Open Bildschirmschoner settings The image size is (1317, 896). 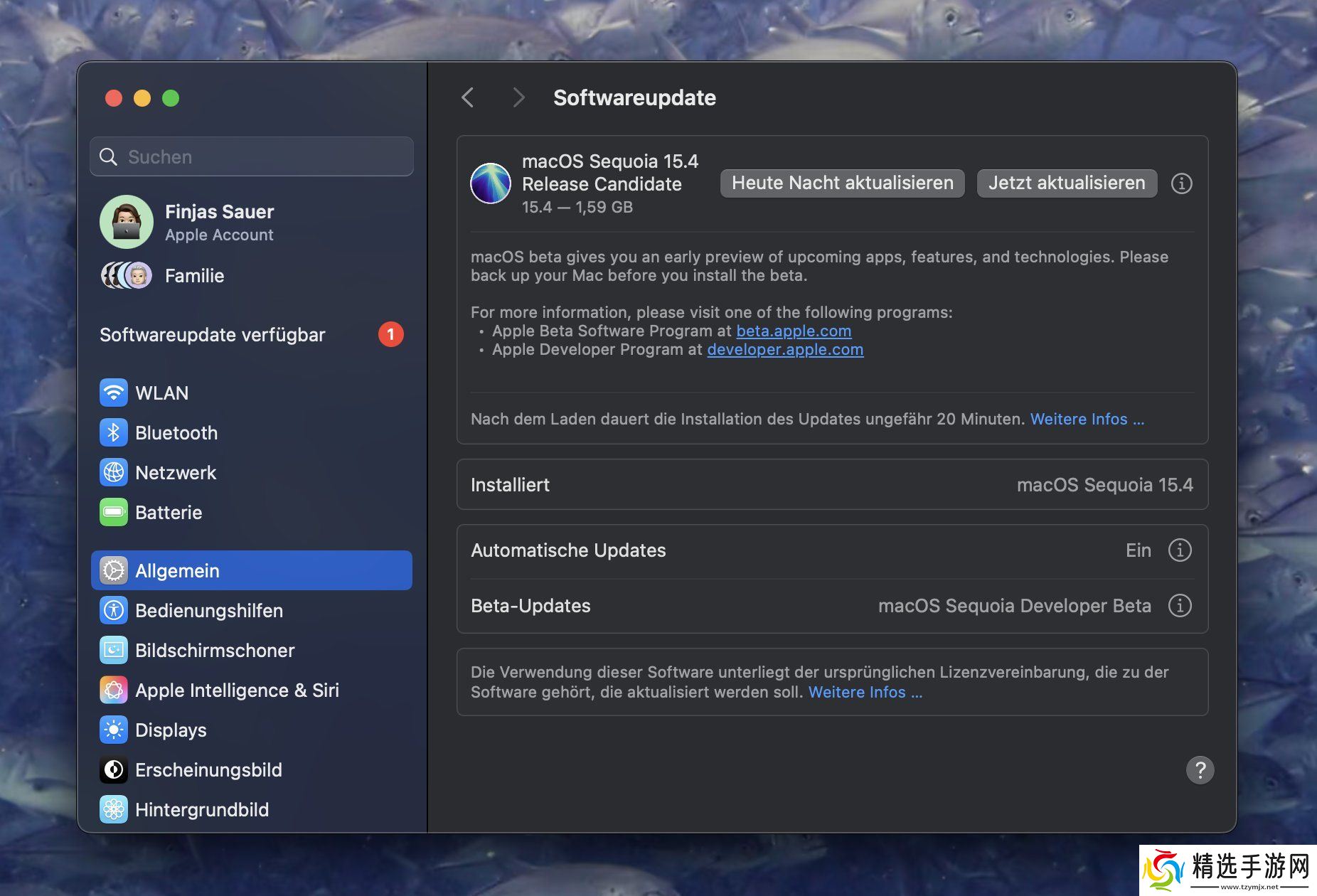(214, 650)
